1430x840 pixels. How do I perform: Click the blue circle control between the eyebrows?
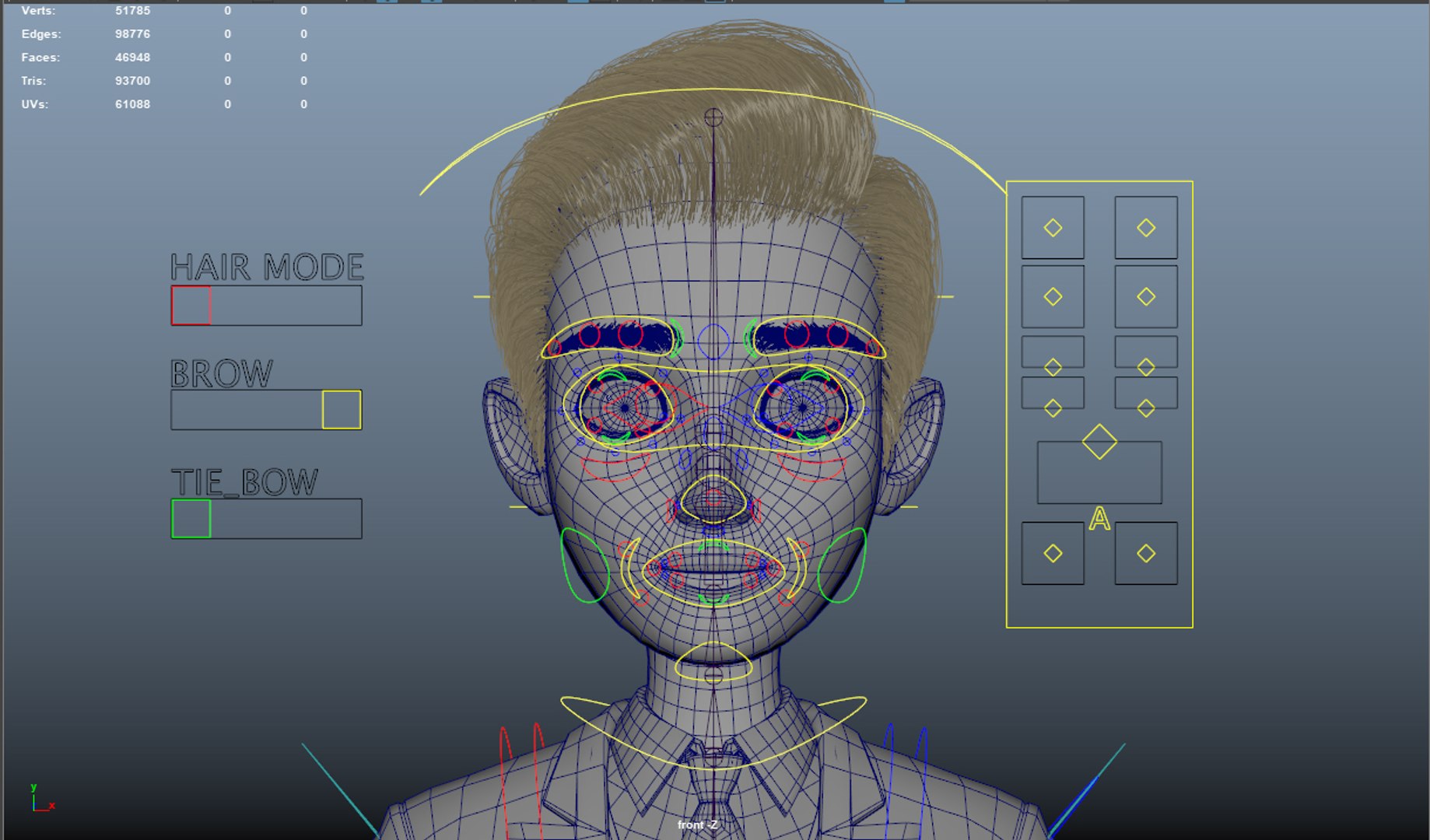(713, 341)
